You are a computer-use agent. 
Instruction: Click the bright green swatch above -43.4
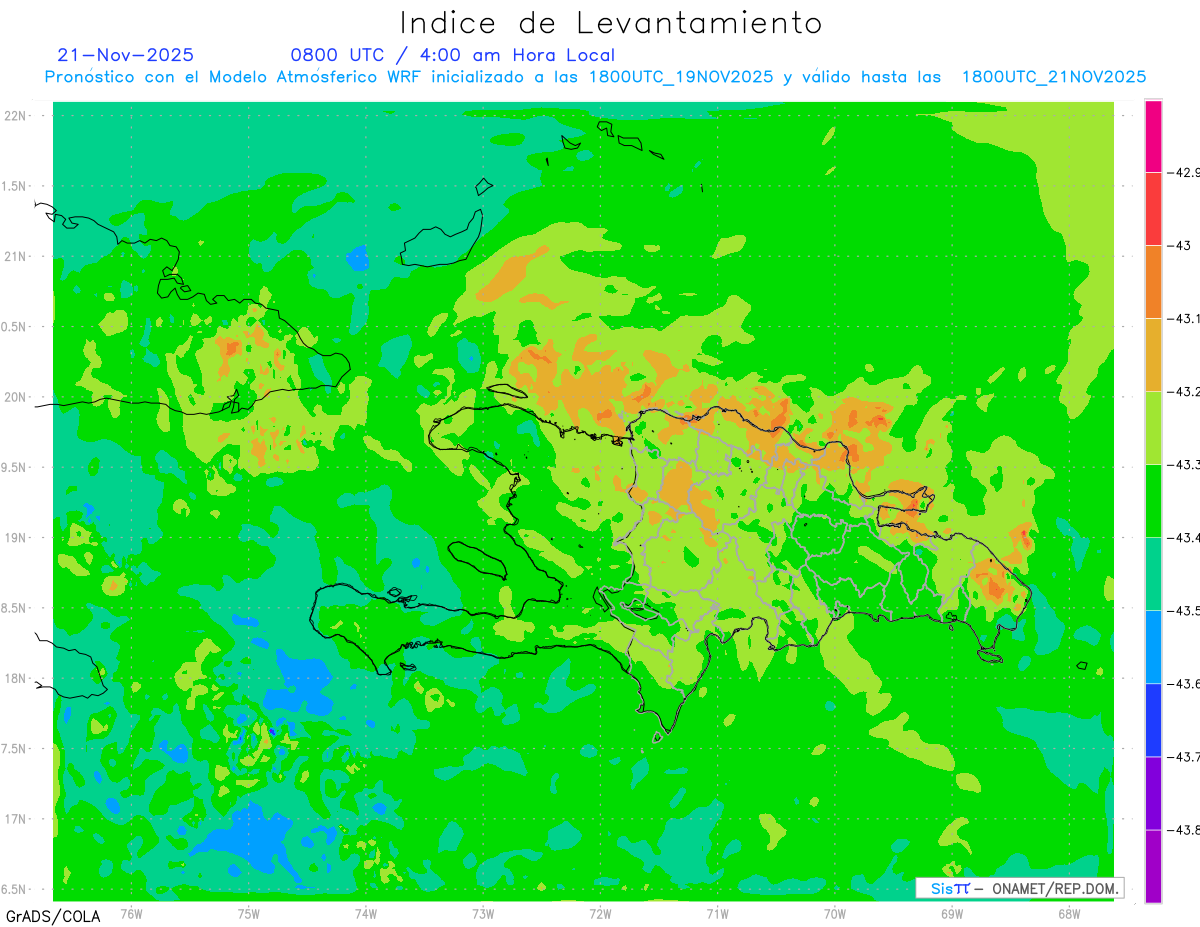click(x=1153, y=501)
